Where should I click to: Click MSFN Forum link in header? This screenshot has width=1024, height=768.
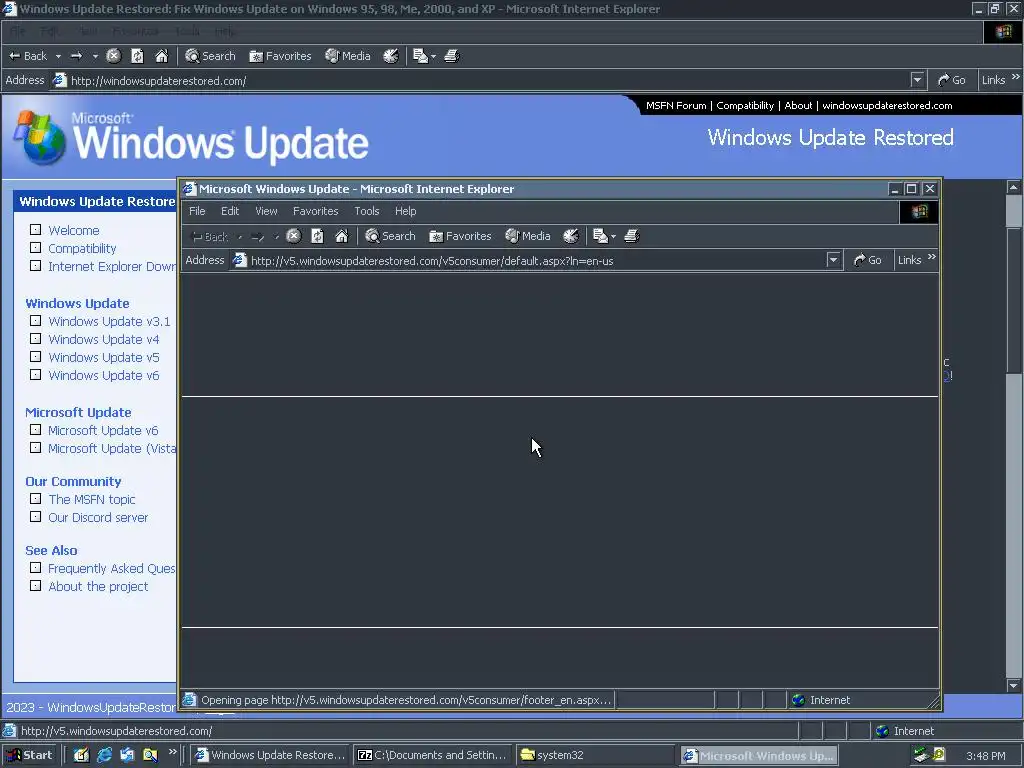click(676, 105)
